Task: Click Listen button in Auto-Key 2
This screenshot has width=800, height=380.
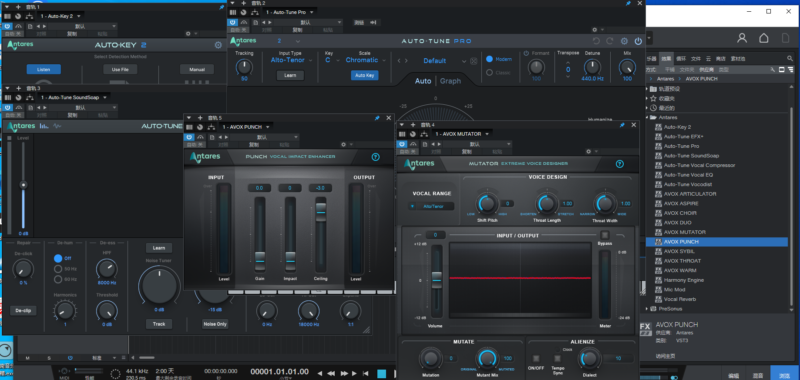Action: coord(44,69)
